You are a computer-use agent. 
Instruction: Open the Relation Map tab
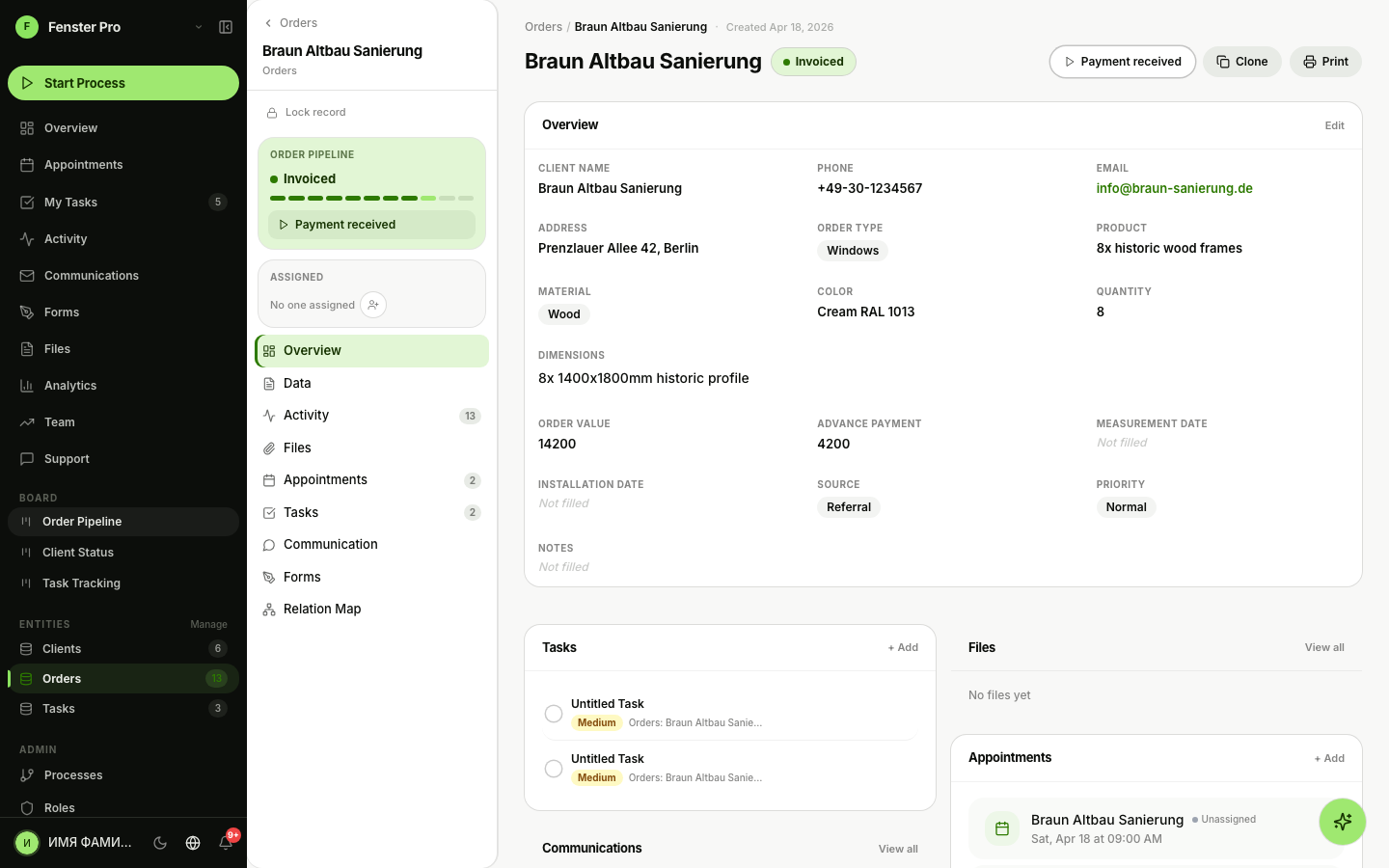tap(322, 610)
